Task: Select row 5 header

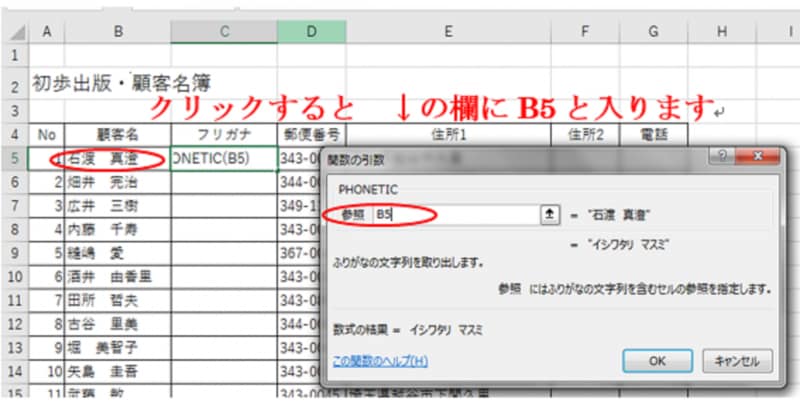Action: point(15,159)
